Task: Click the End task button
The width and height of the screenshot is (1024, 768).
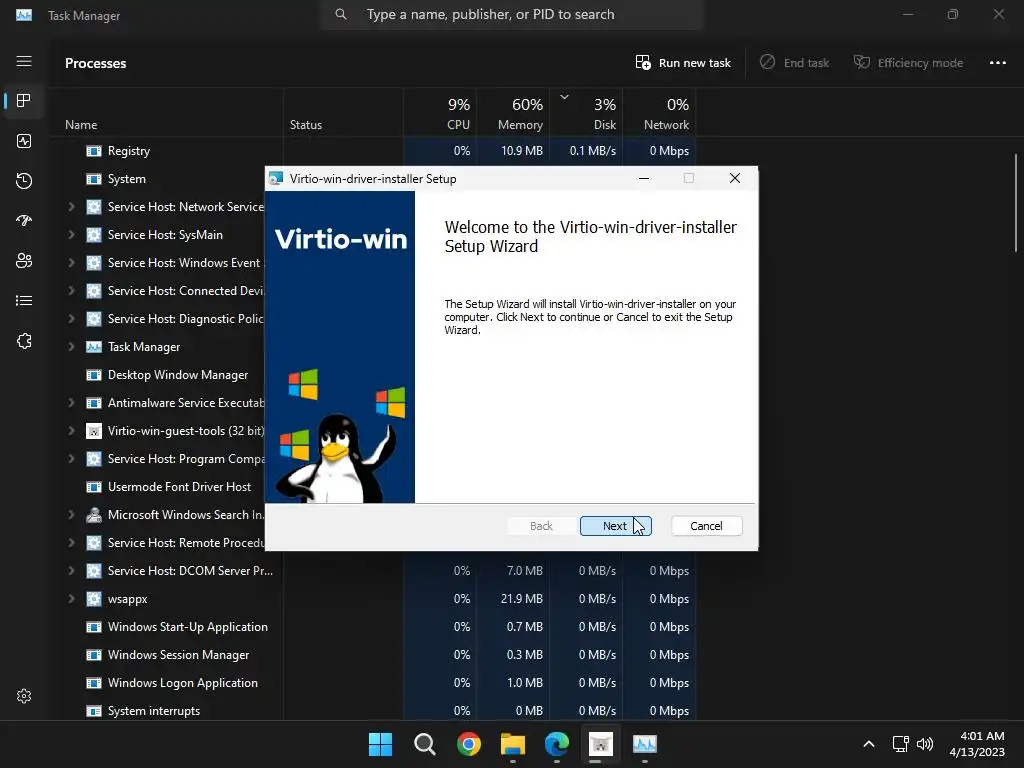Action: click(795, 63)
